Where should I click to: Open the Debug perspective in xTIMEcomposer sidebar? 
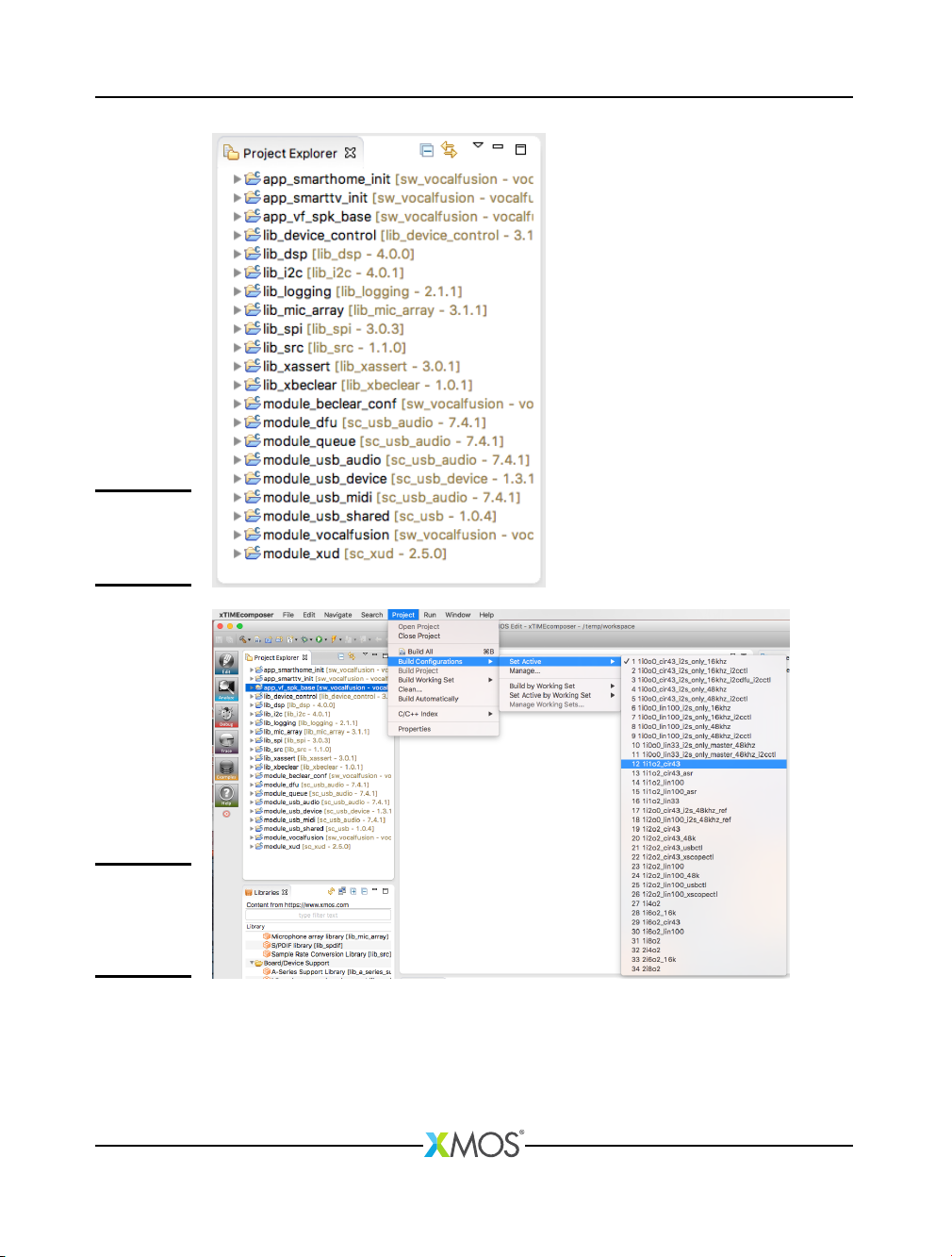coord(226,716)
